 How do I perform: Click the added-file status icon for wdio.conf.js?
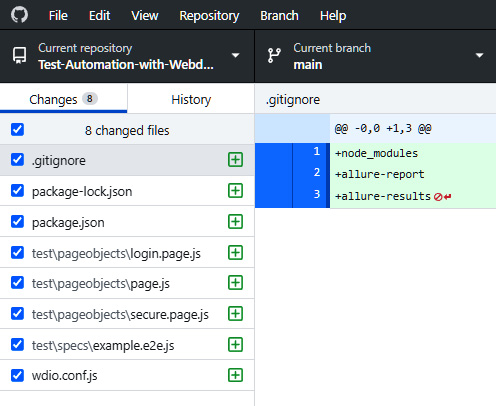coord(235,375)
